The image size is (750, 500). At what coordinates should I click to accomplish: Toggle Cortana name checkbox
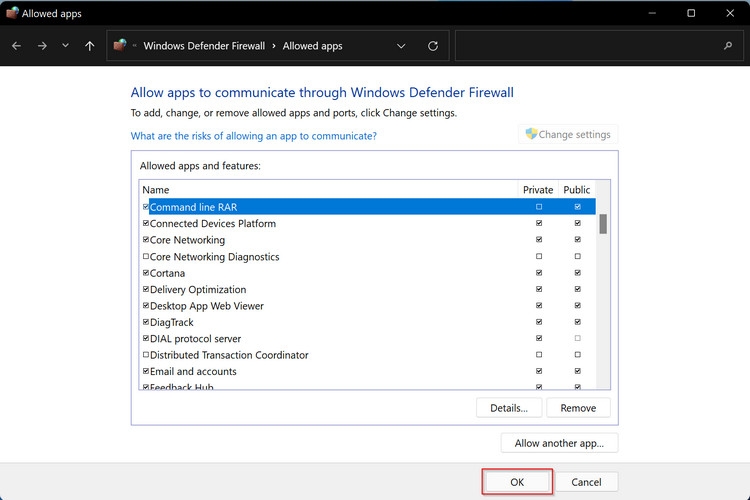[x=146, y=273]
